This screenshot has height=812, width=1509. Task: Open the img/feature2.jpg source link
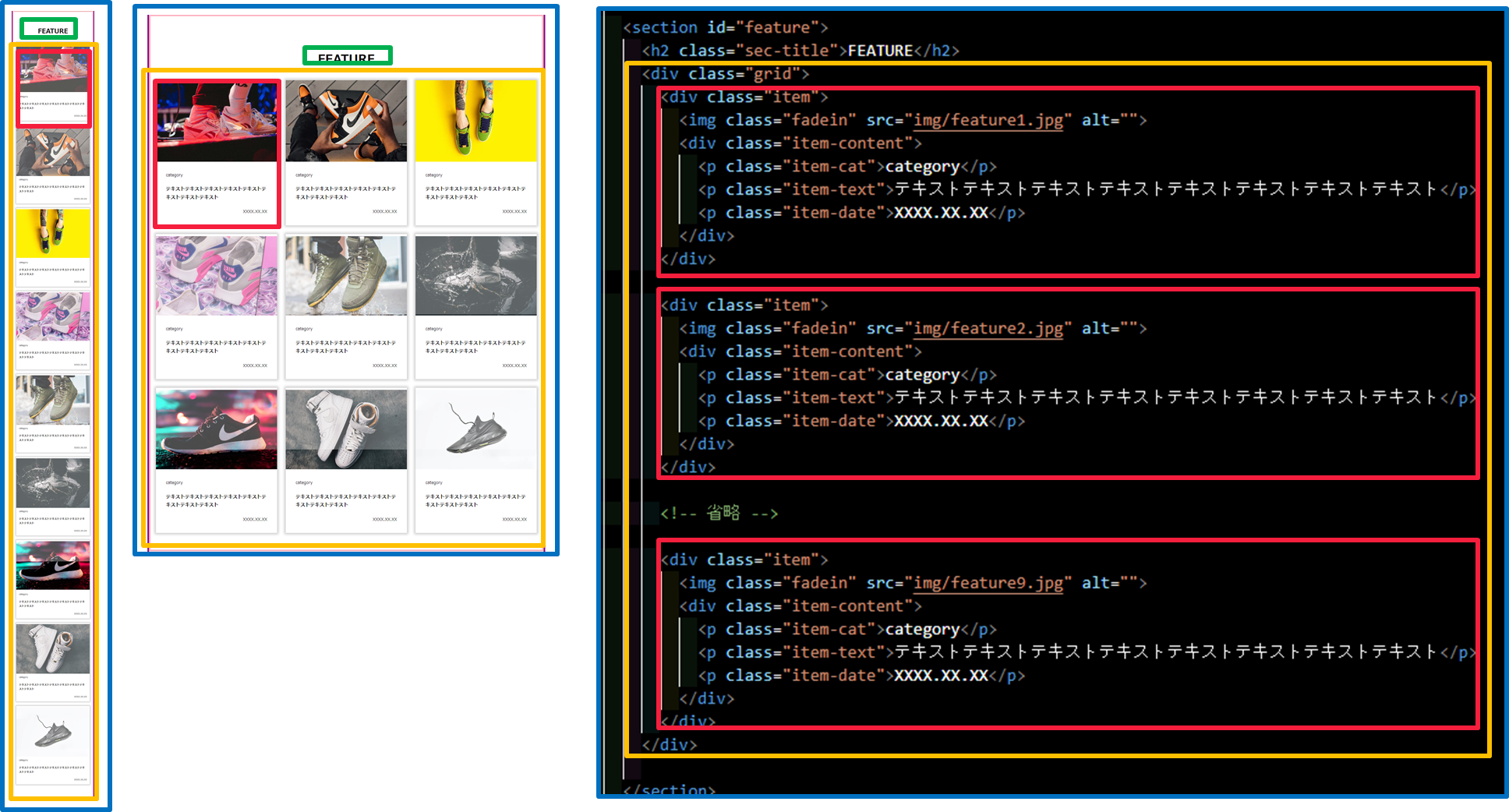(985, 328)
